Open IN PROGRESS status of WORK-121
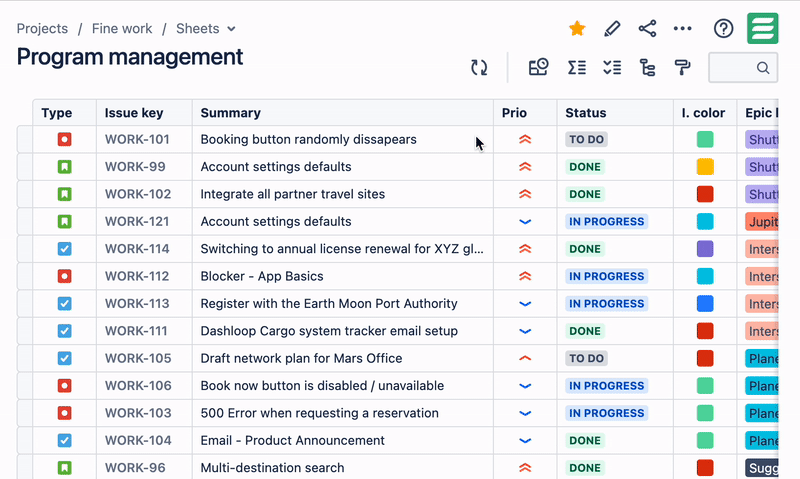 (x=607, y=221)
